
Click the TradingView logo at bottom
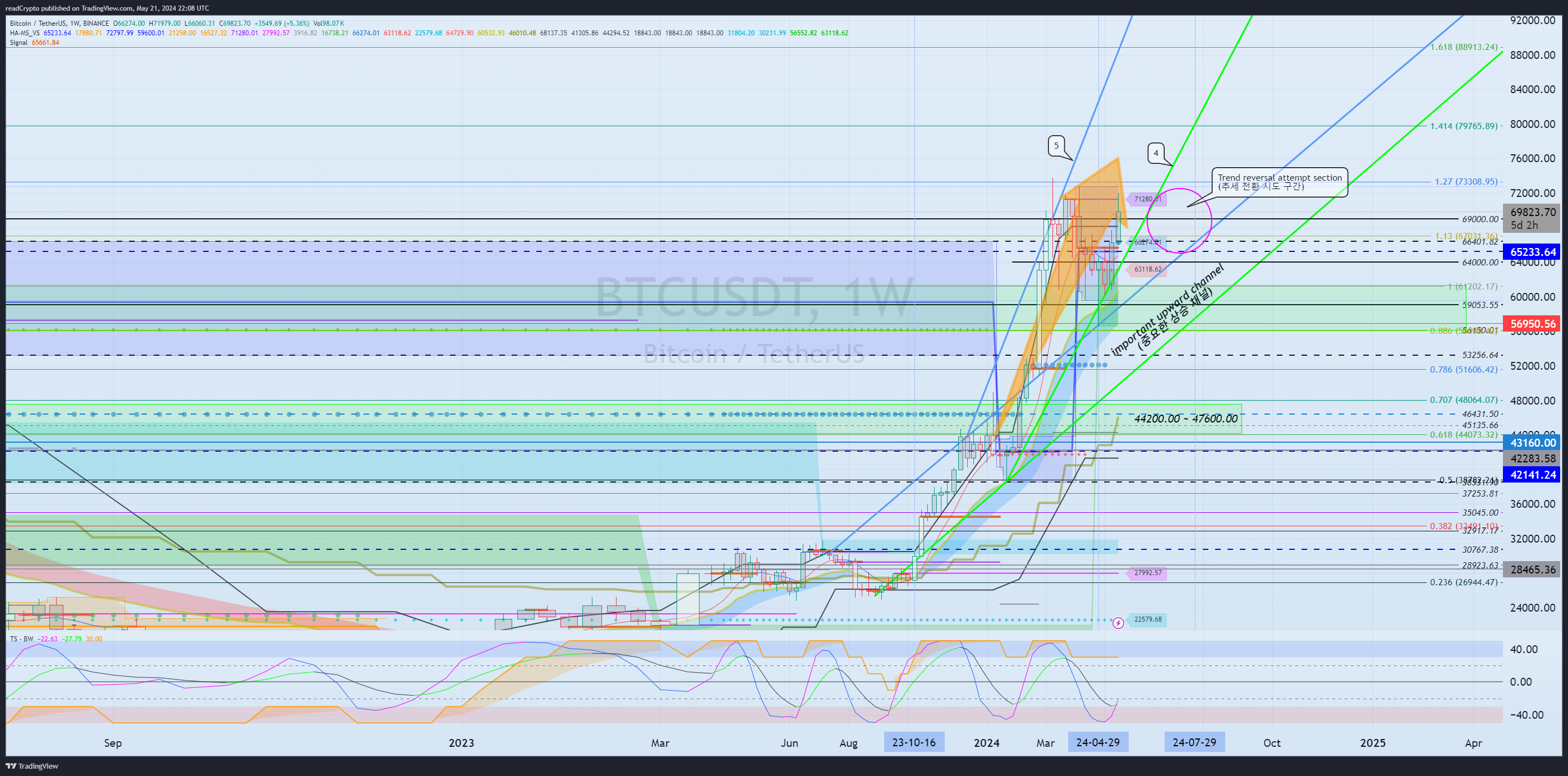click(x=33, y=766)
